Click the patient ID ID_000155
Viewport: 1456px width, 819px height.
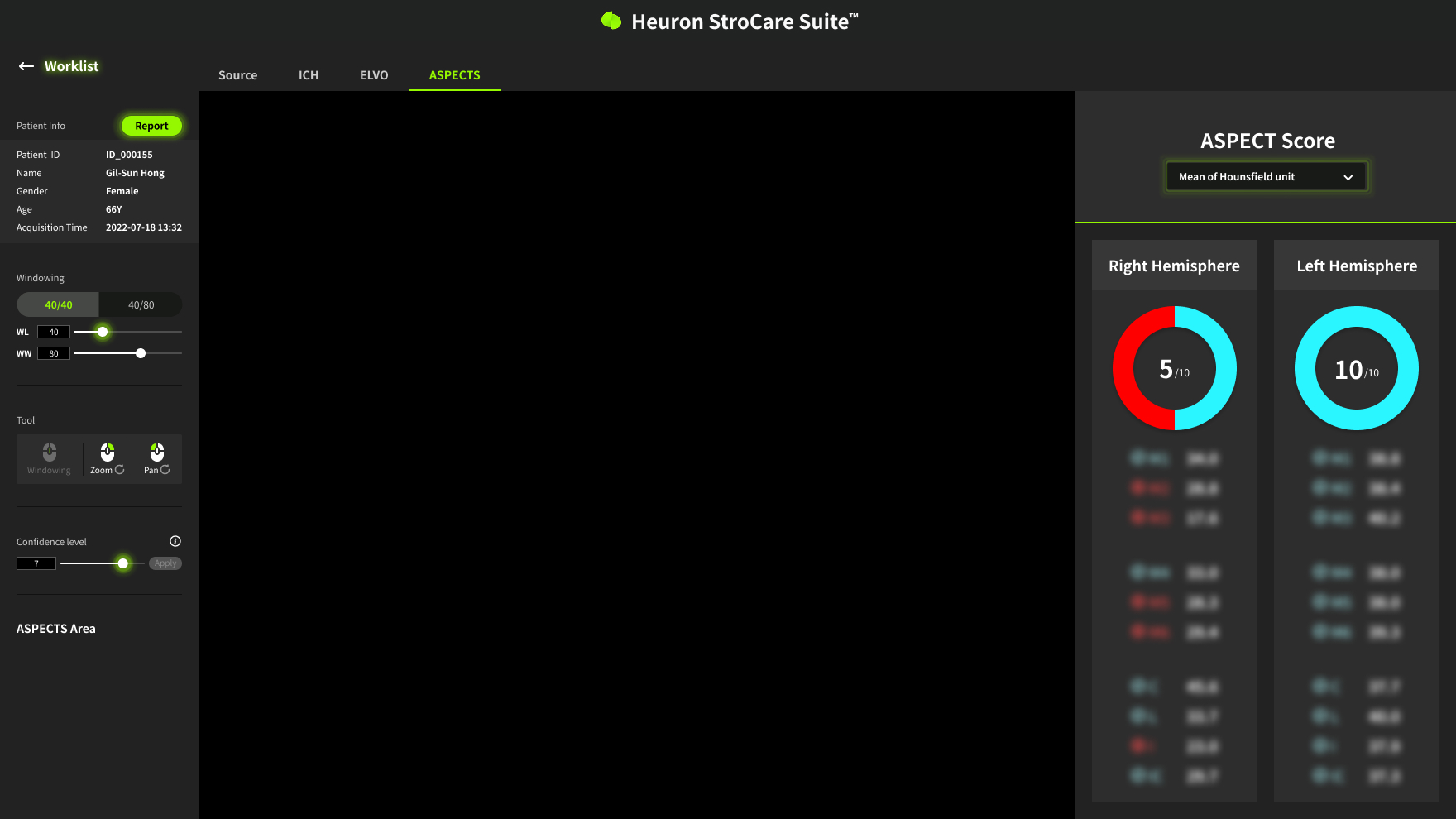[129, 155]
